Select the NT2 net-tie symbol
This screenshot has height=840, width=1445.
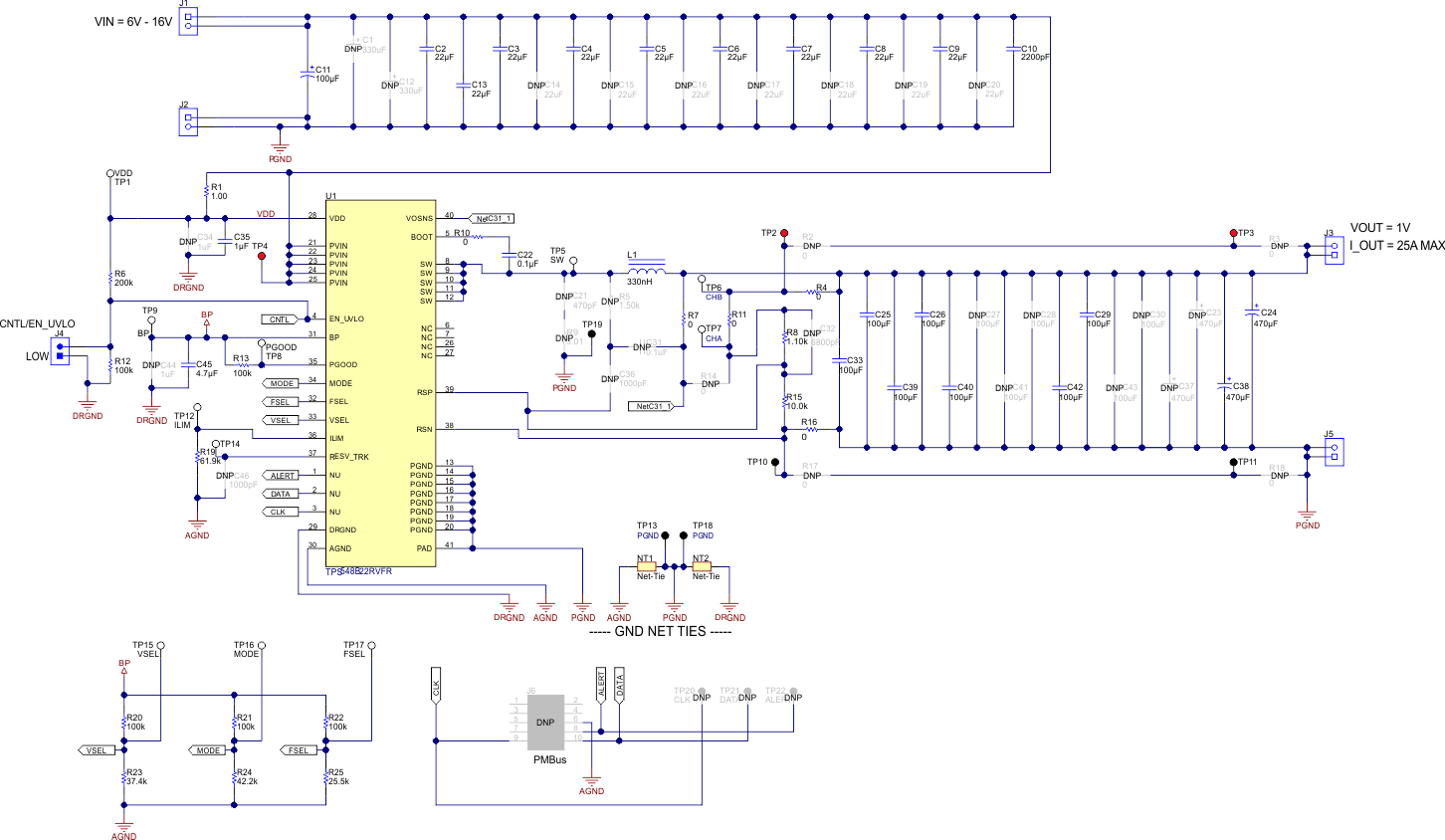coord(702,567)
